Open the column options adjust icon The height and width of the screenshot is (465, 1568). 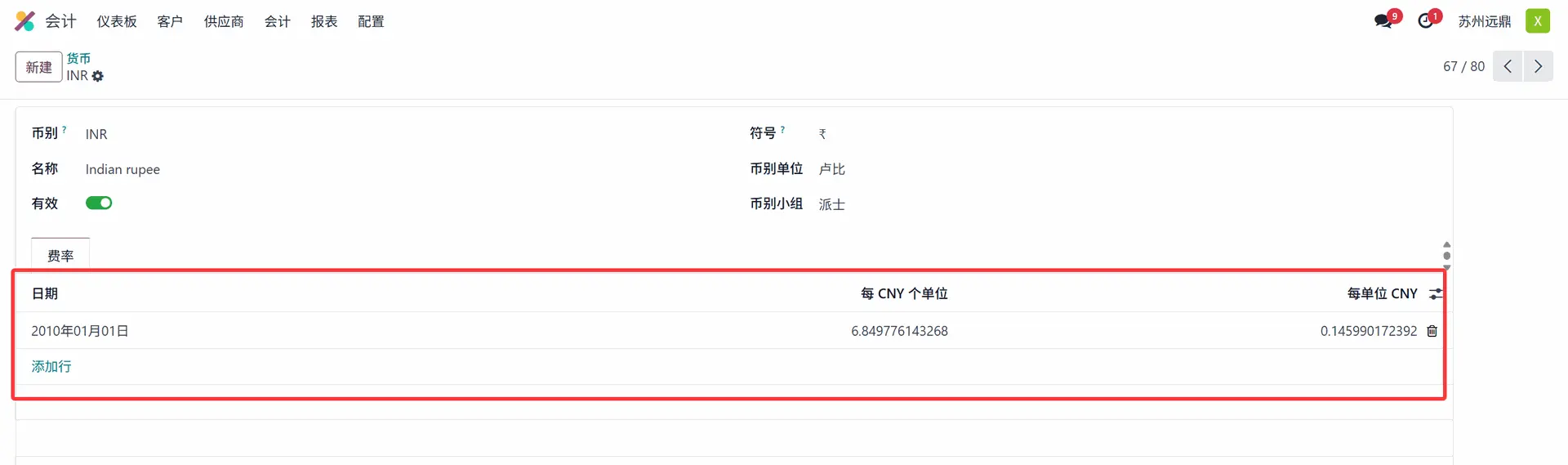tap(1436, 293)
